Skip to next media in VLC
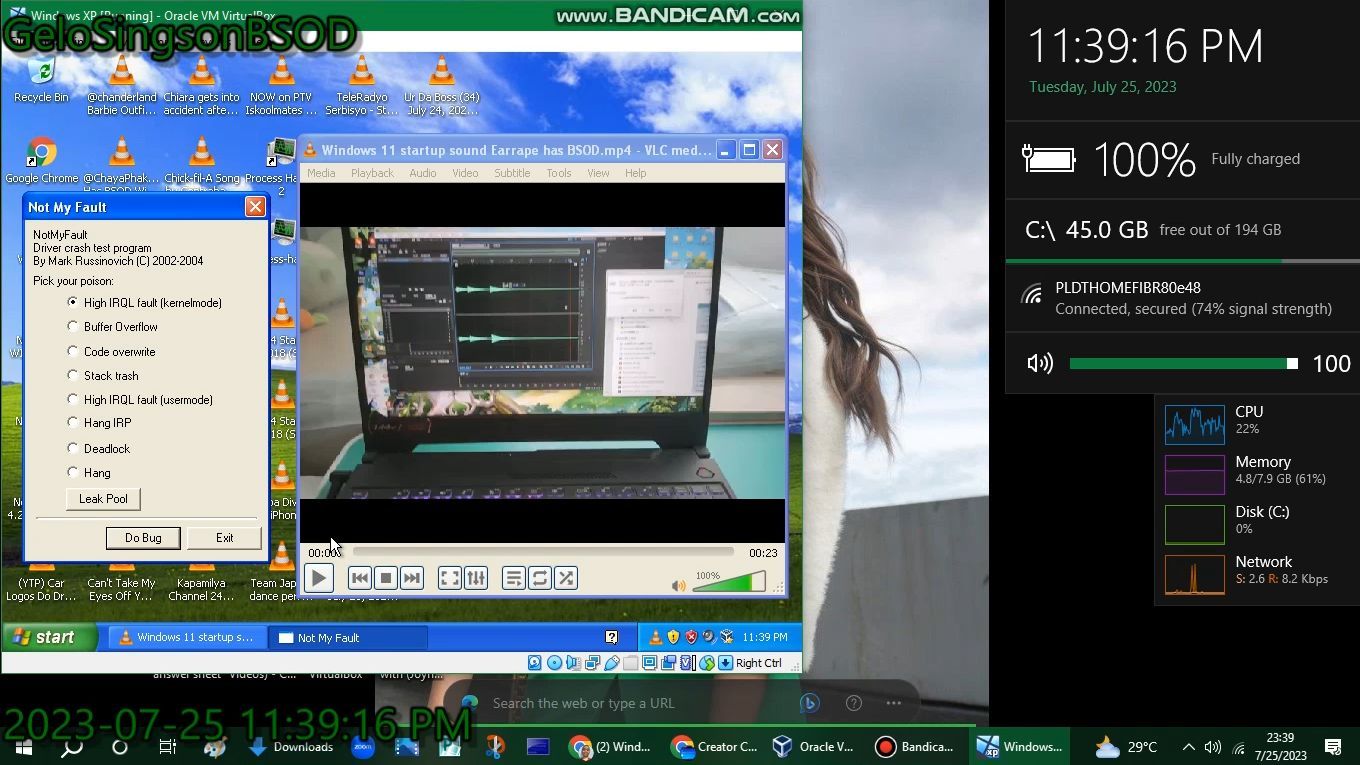 pyautogui.click(x=412, y=578)
